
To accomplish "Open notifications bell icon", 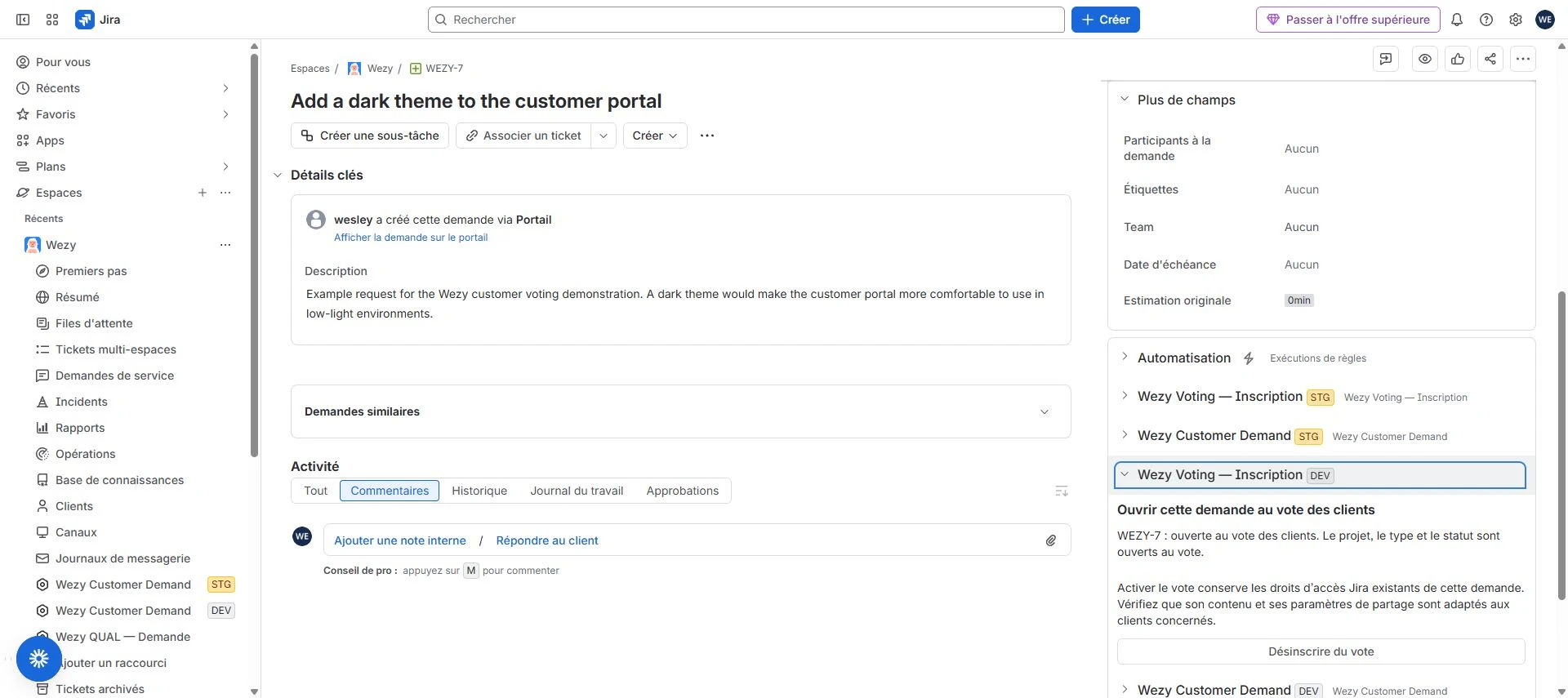I will coord(1457,20).
